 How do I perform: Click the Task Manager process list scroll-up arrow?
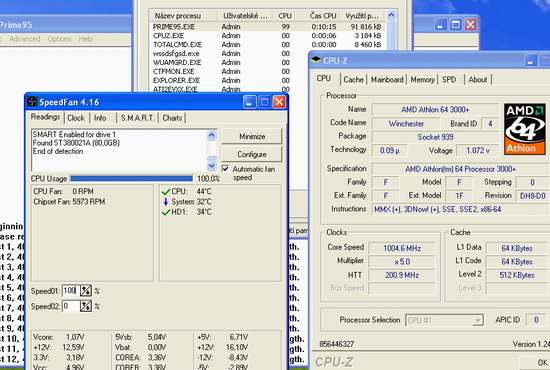click(391, 15)
